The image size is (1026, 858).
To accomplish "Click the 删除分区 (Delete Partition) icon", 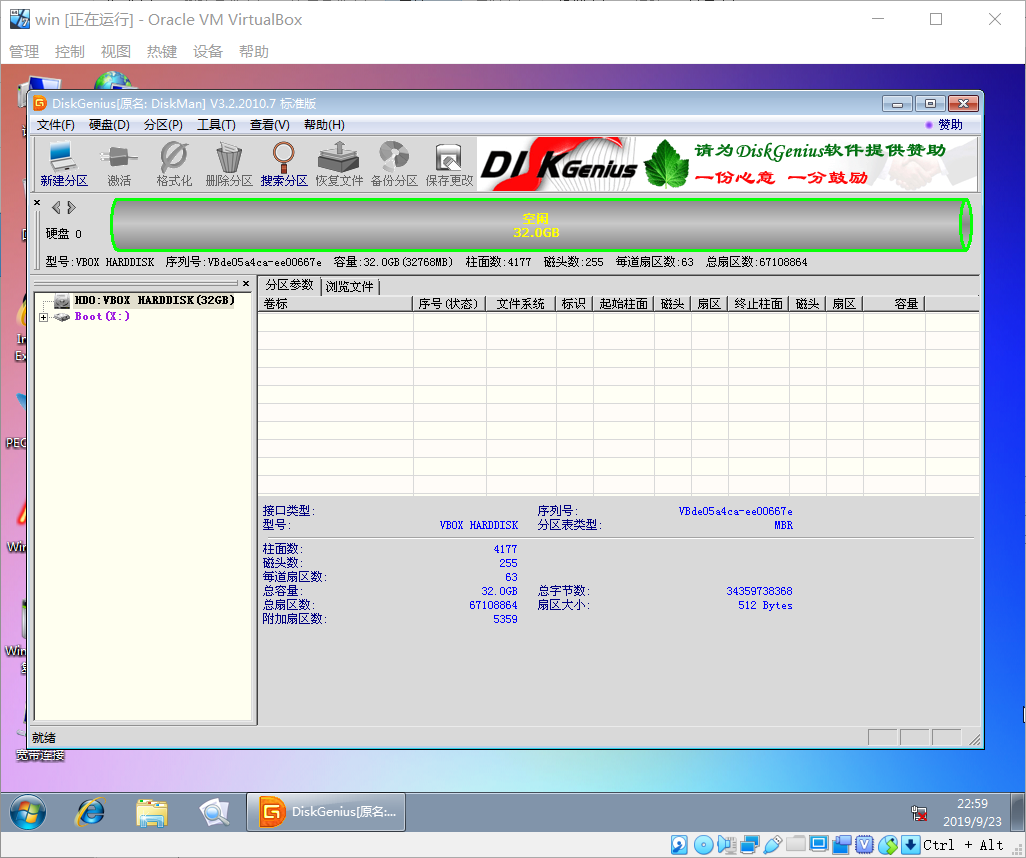I will click(228, 163).
